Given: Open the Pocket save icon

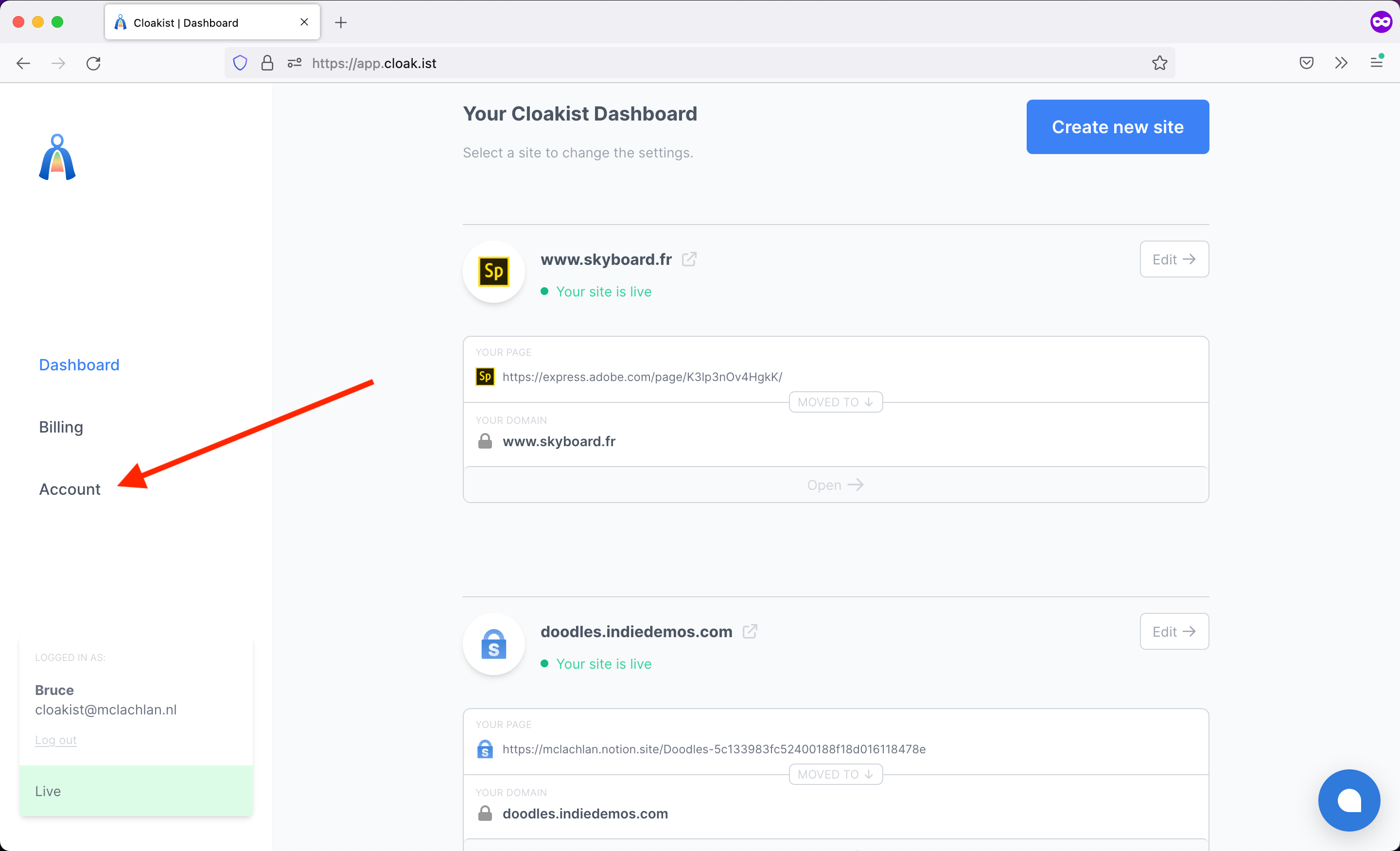Looking at the screenshot, I should (x=1306, y=63).
